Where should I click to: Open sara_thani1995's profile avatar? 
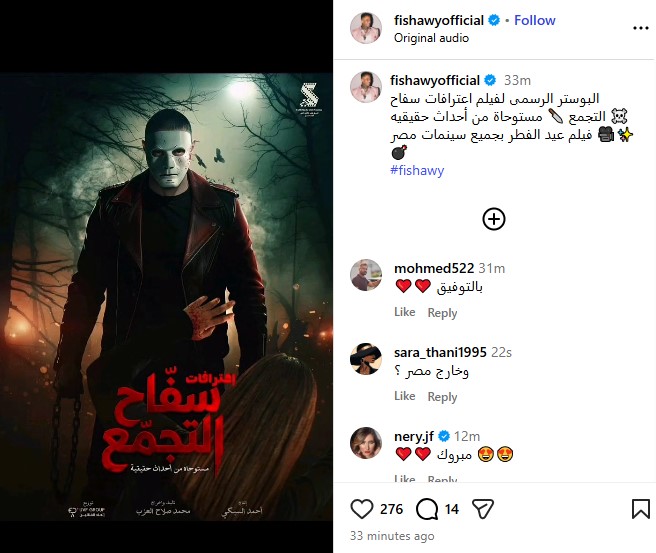coord(366,359)
